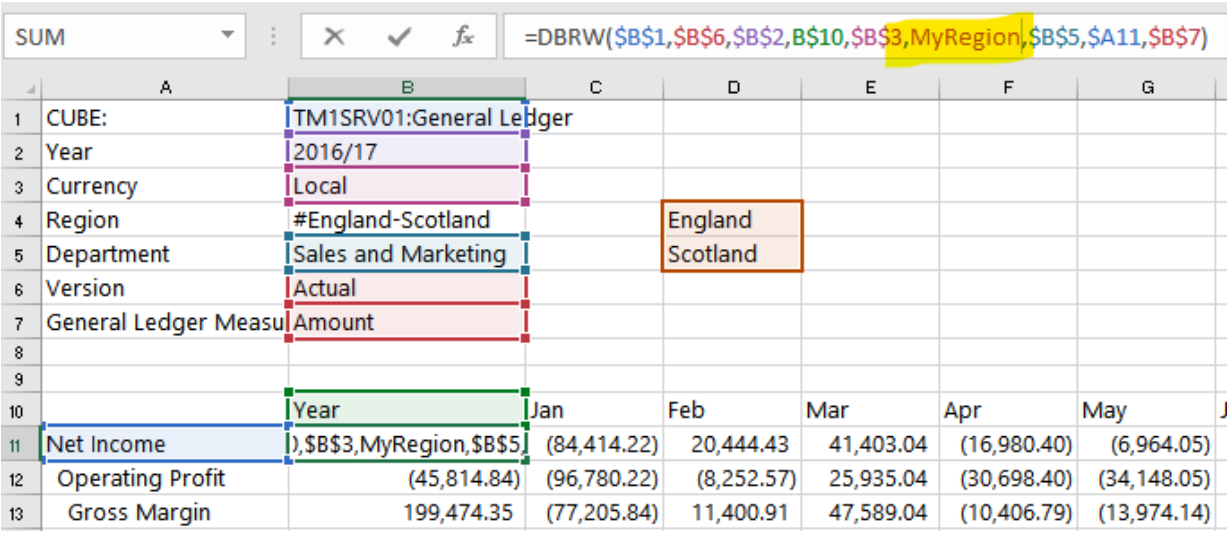Click the Feb column heading cell

pos(732,410)
